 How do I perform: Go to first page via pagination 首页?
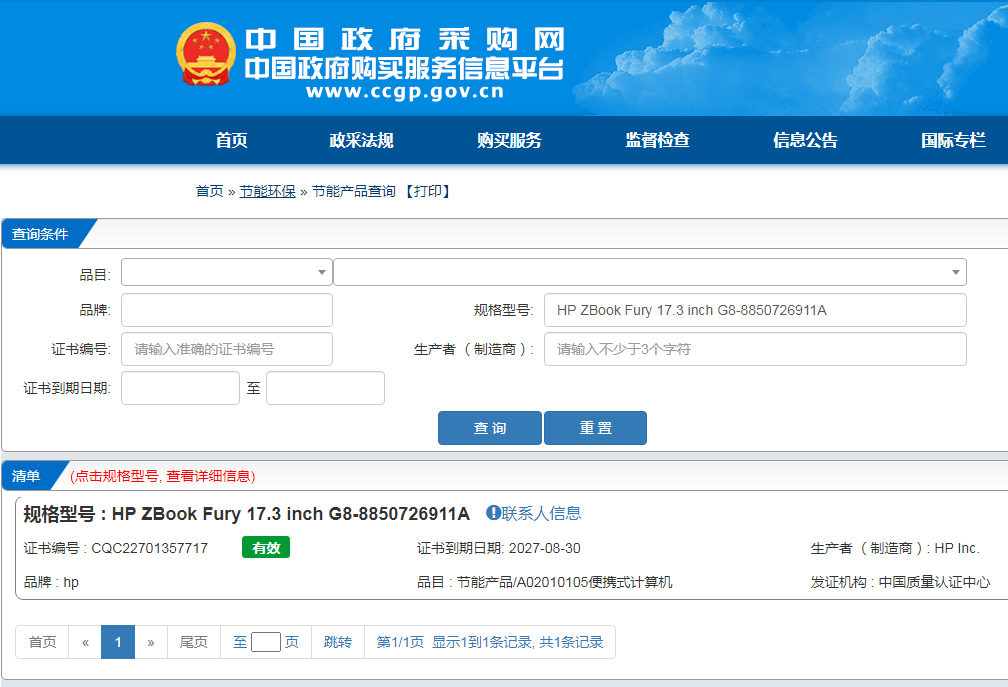42,642
